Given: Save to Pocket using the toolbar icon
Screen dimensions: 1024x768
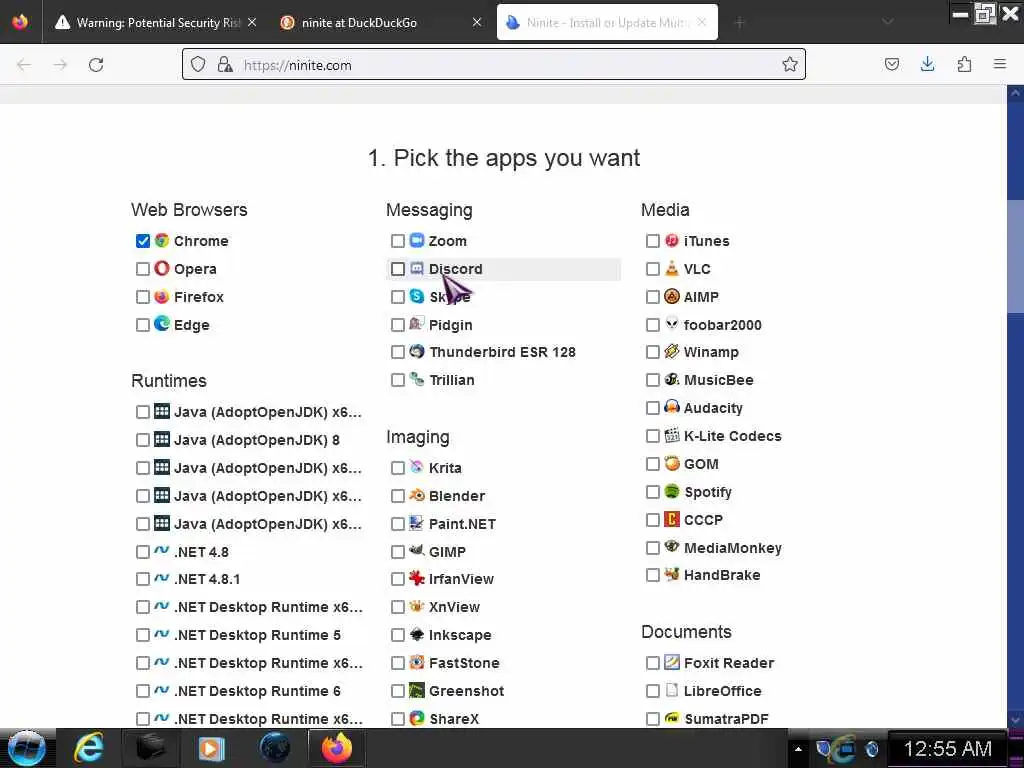Looking at the screenshot, I should point(891,64).
